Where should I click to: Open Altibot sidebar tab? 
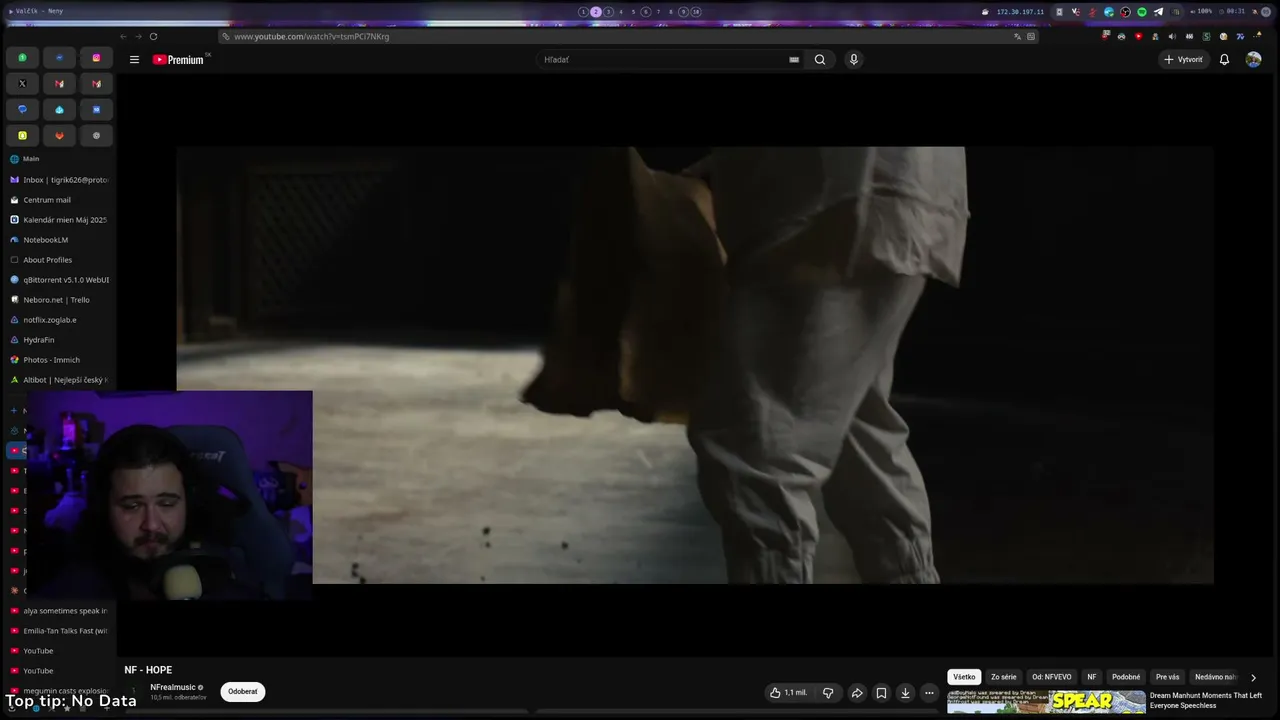pos(59,380)
